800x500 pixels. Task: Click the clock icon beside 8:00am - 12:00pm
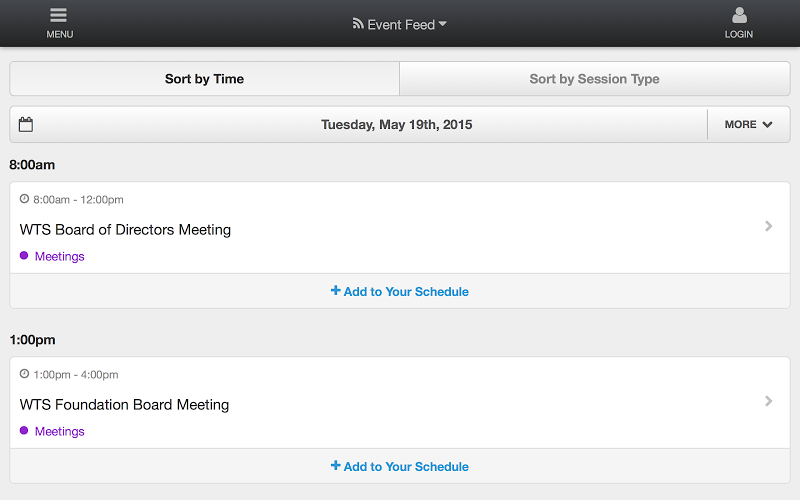[x=25, y=199]
